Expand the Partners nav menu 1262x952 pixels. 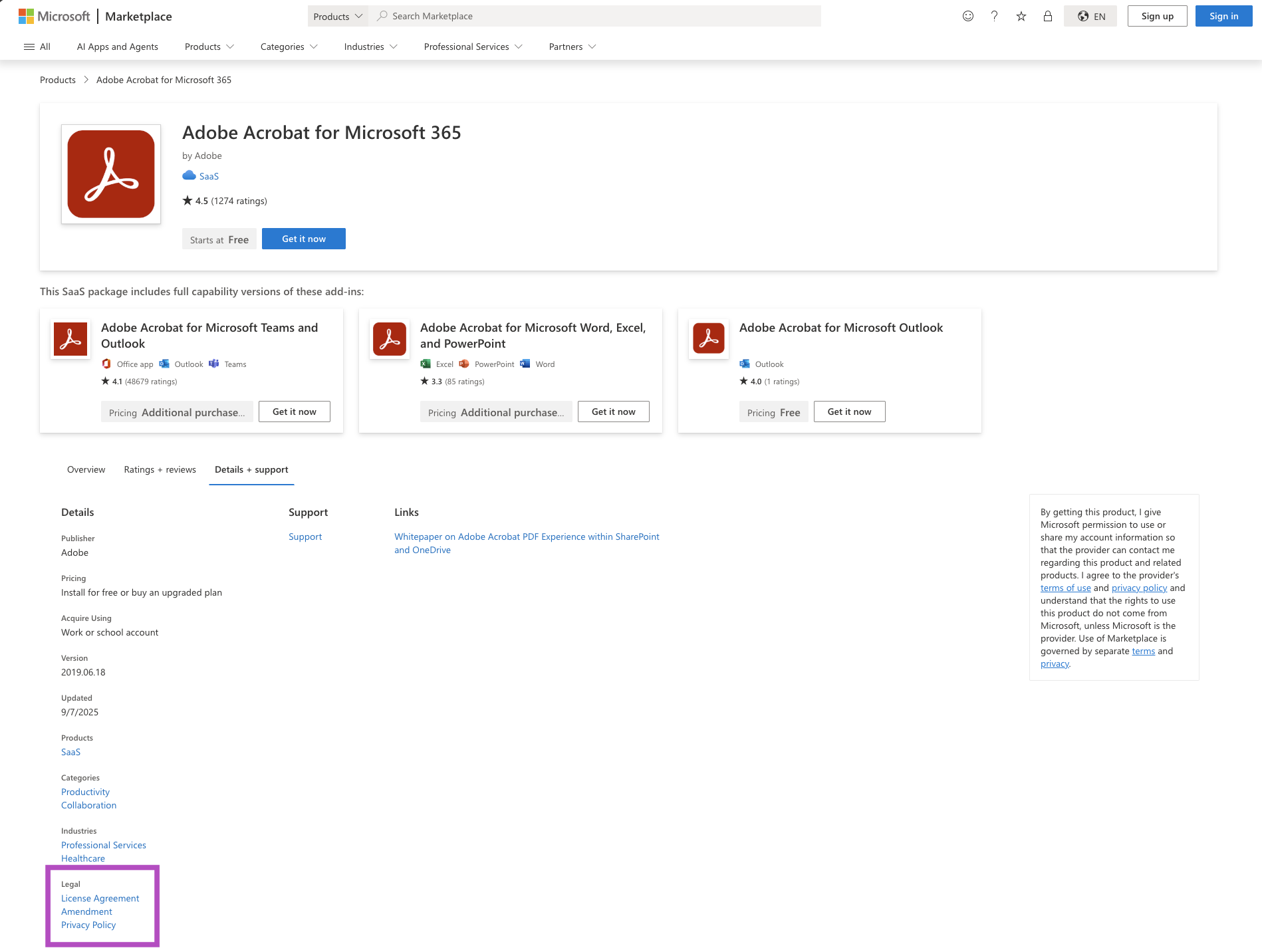coord(572,47)
